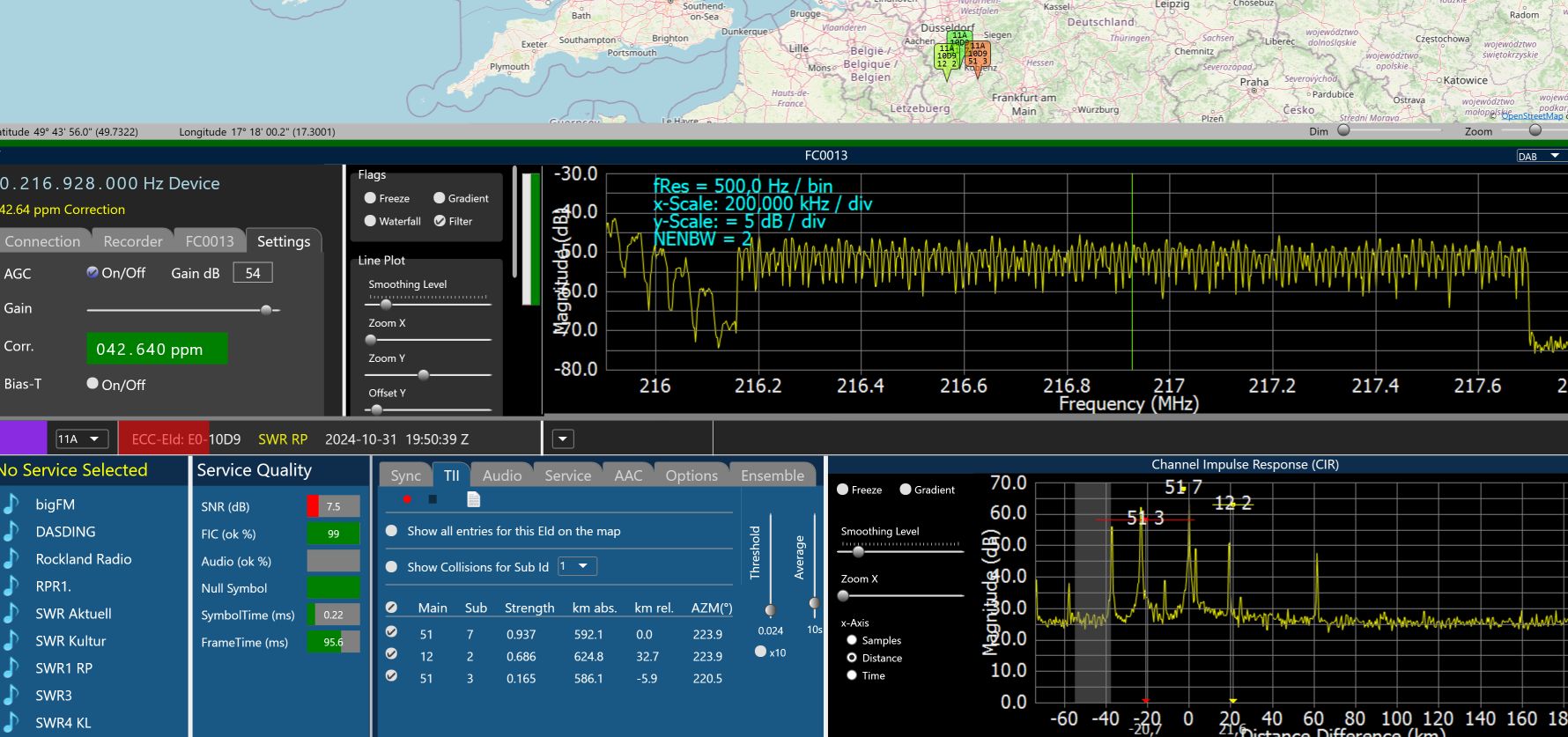The image size is (1568, 737).
Task: Click the music note beside Rockland Radio
Action: coord(11,559)
